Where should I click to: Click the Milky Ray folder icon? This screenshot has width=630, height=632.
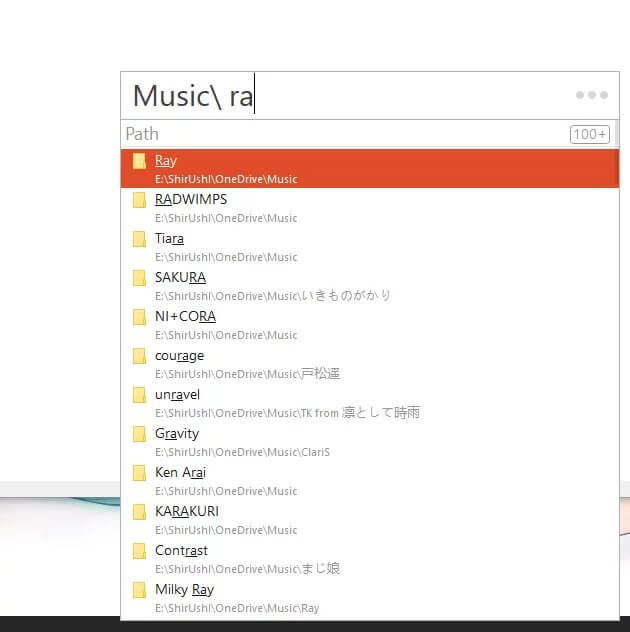(139, 590)
